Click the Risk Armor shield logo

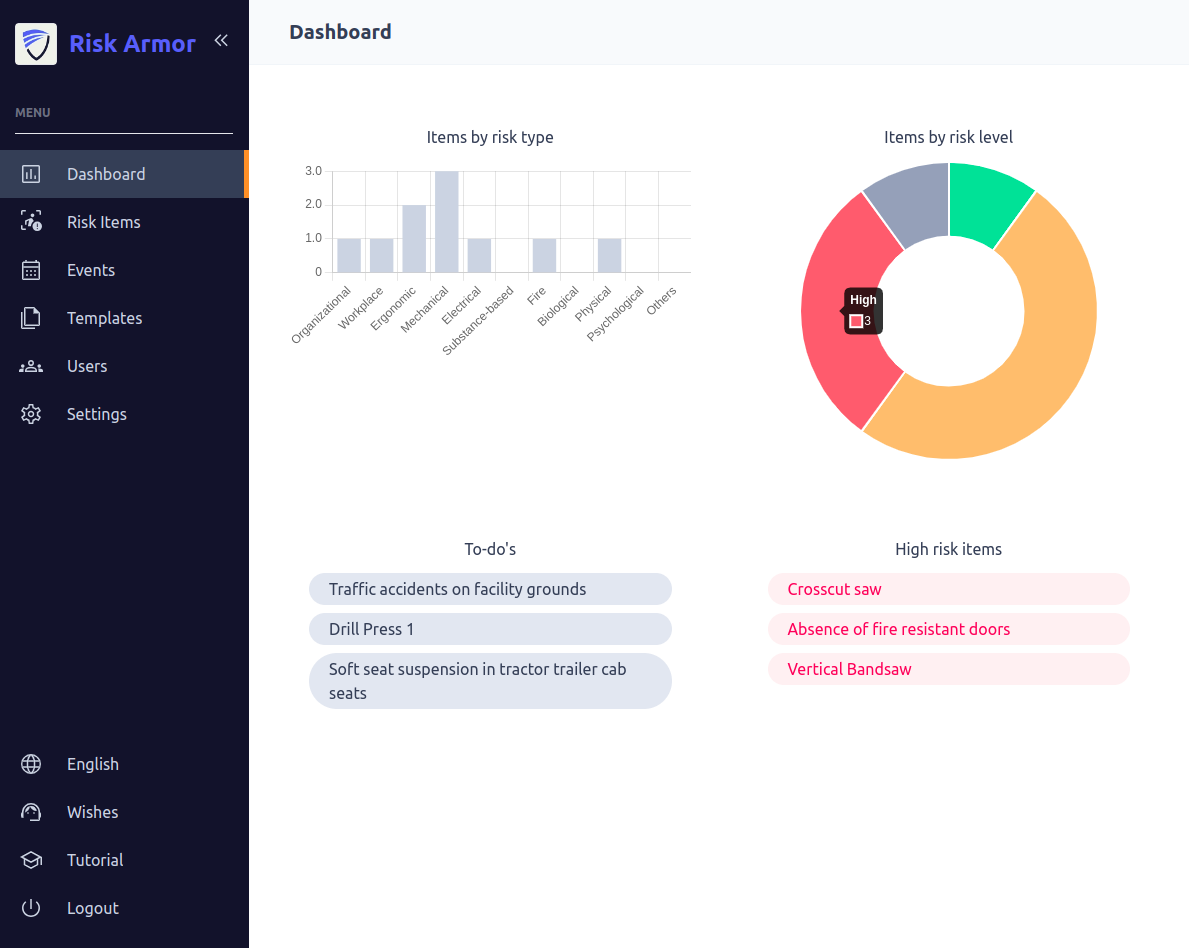pyautogui.click(x=36, y=44)
